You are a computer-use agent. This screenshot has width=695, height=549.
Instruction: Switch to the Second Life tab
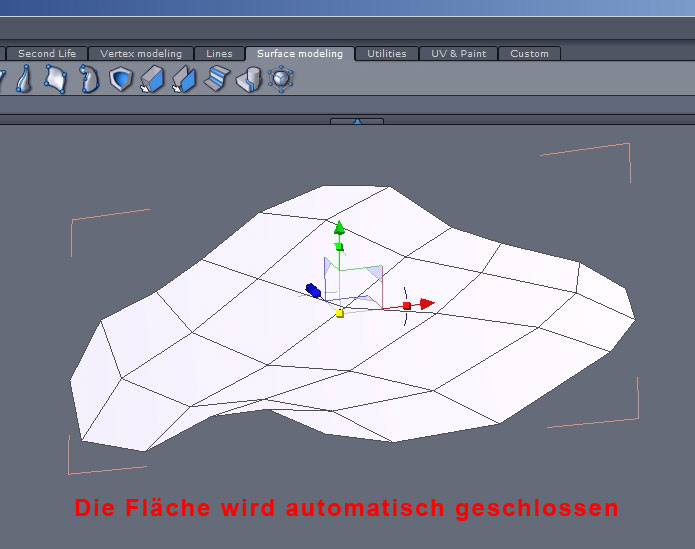[x=47, y=54]
